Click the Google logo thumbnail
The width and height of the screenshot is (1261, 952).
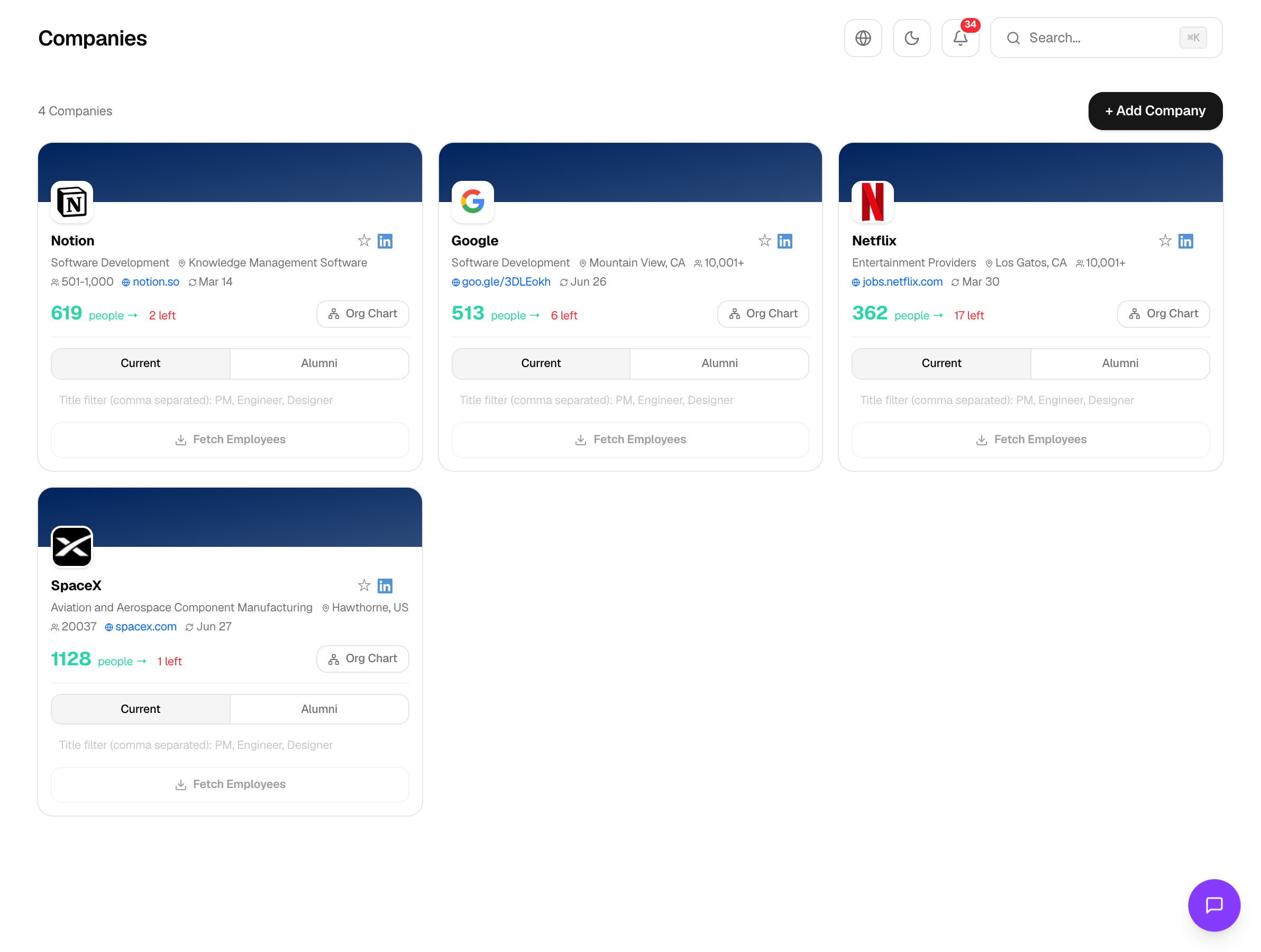click(472, 202)
